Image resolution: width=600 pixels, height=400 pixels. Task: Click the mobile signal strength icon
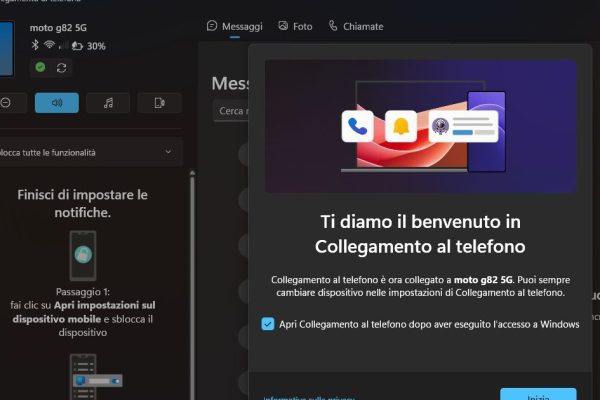tap(64, 46)
